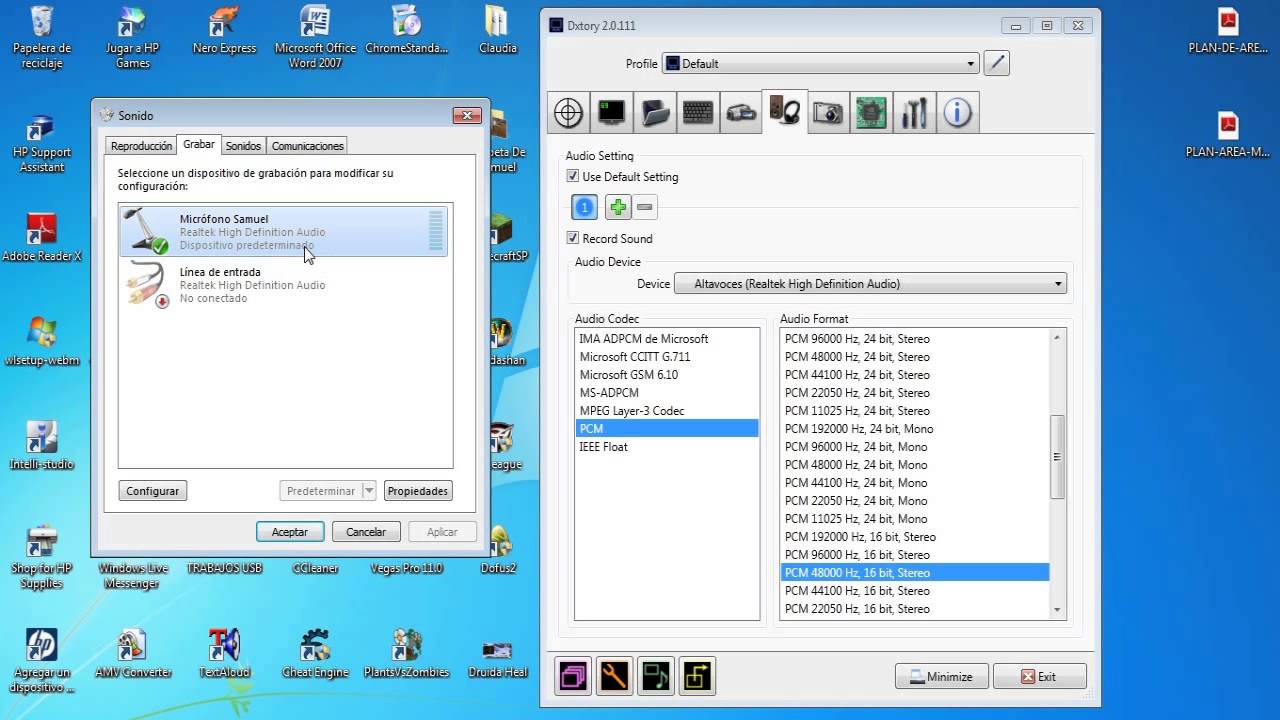Switch to Grabar tab in Sonido
The width and height of the screenshot is (1280, 720).
(x=199, y=144)
